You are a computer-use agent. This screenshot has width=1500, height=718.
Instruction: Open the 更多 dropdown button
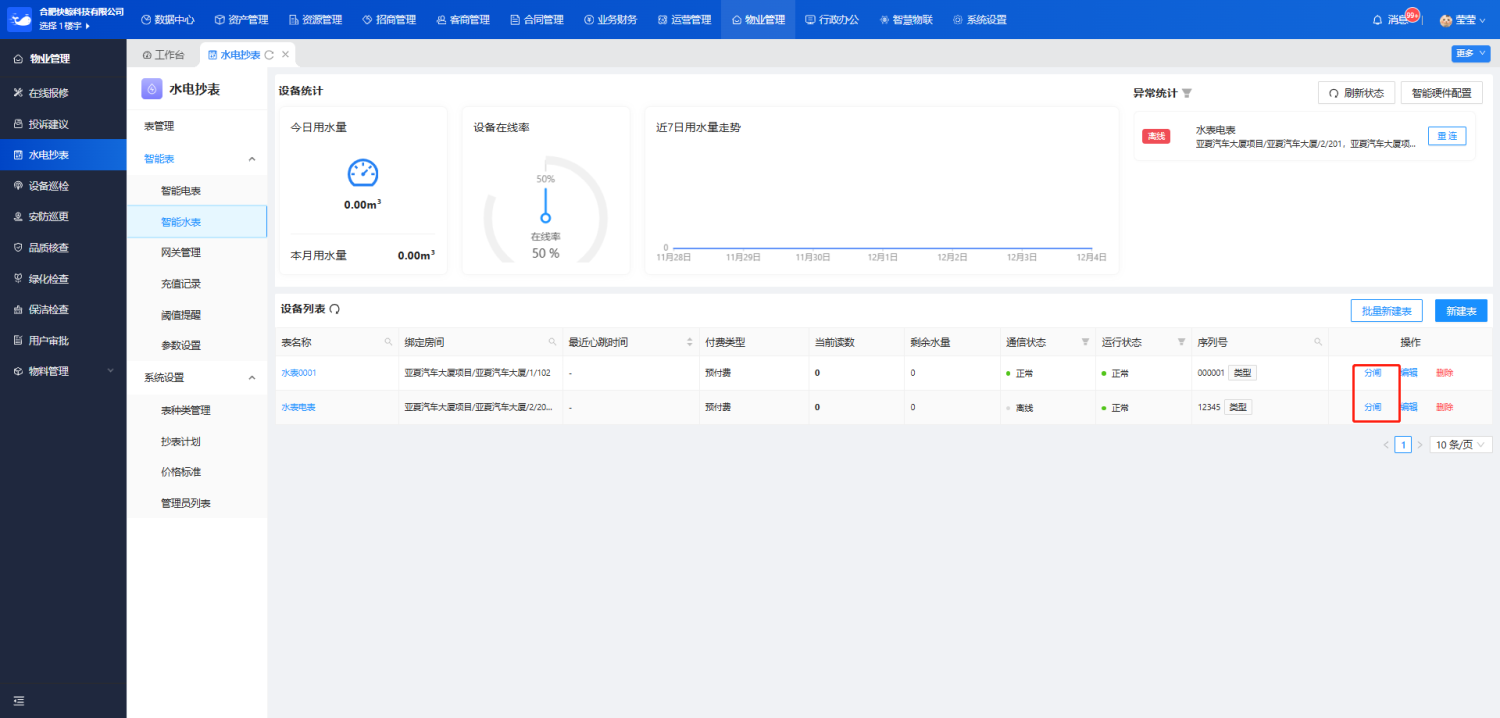click(1470, 54)
